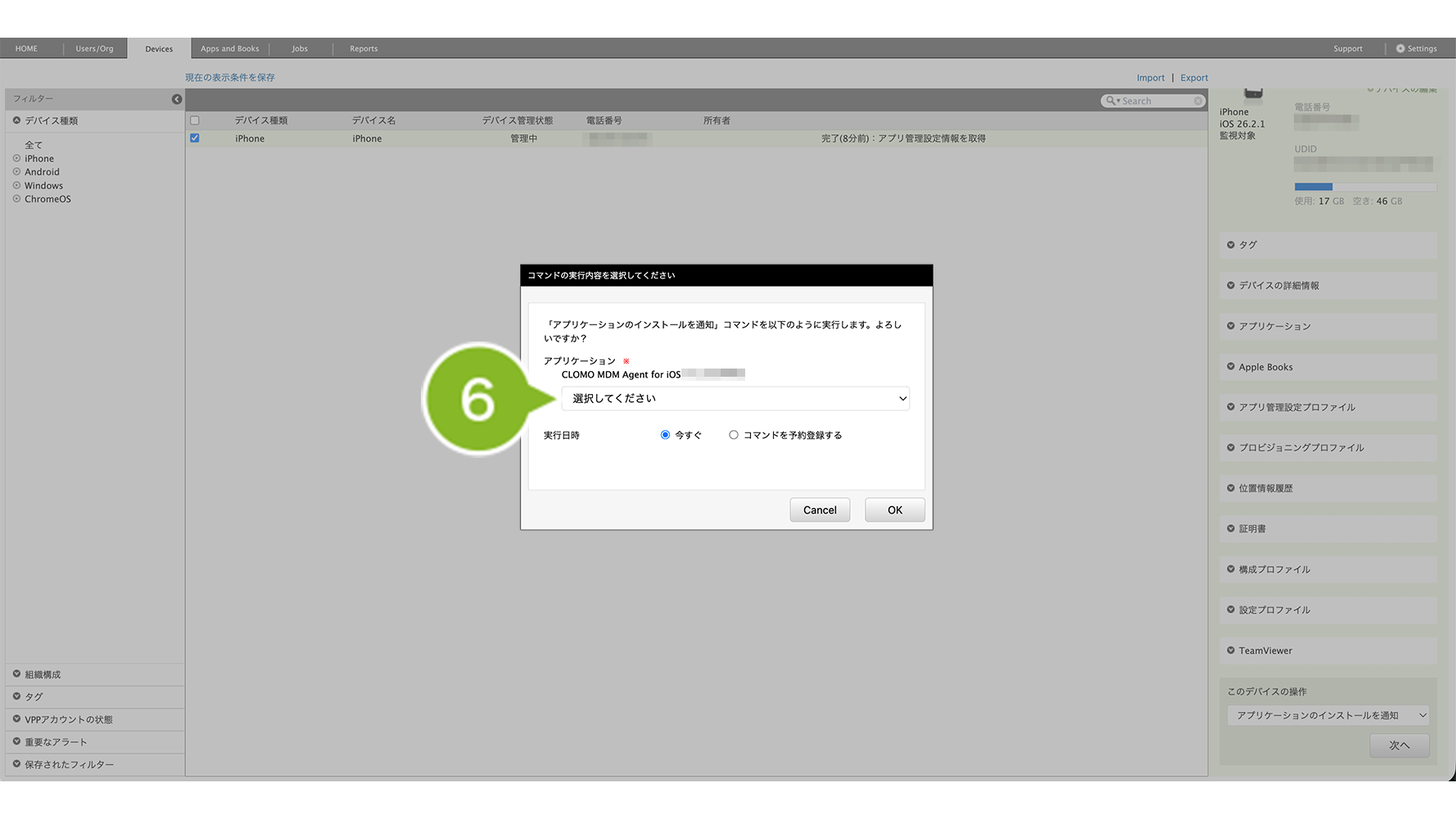
Task: Click the Cancel button in dialog
Action: [820, 510]
